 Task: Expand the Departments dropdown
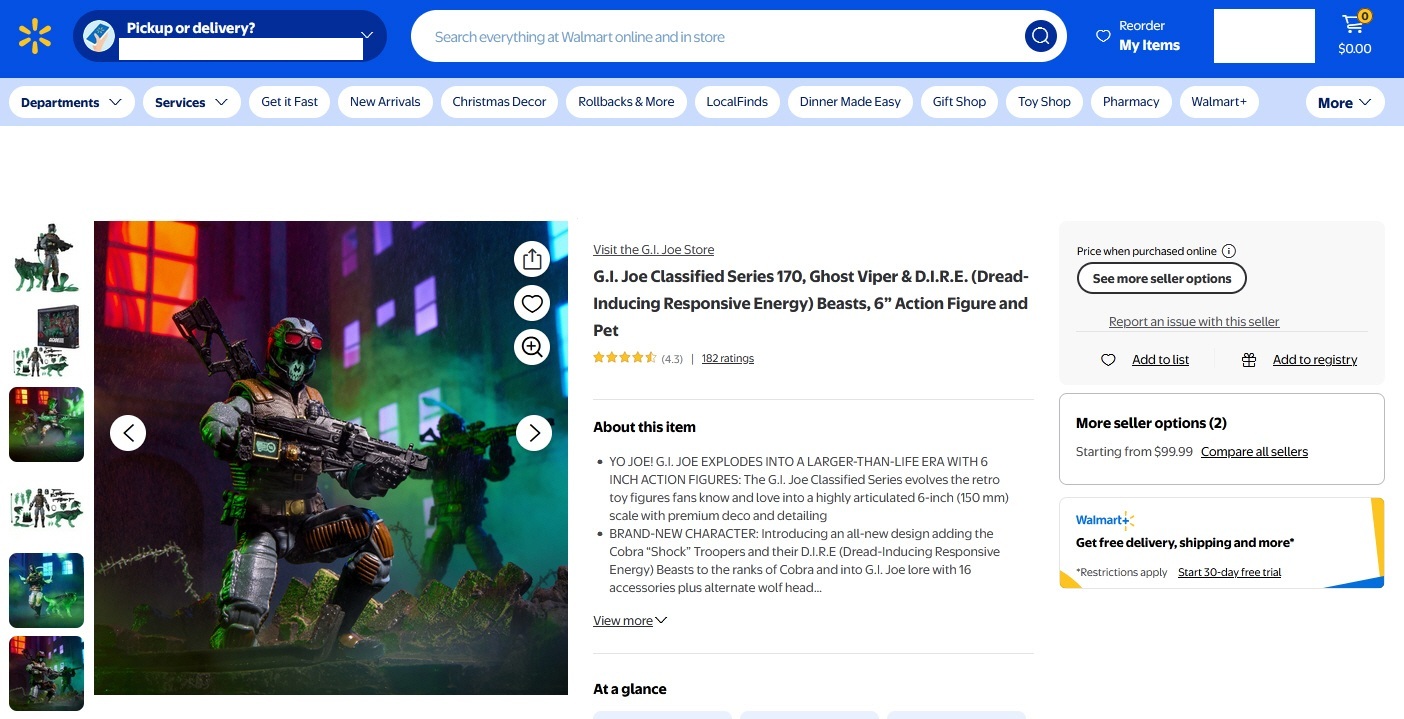[71, 102]
